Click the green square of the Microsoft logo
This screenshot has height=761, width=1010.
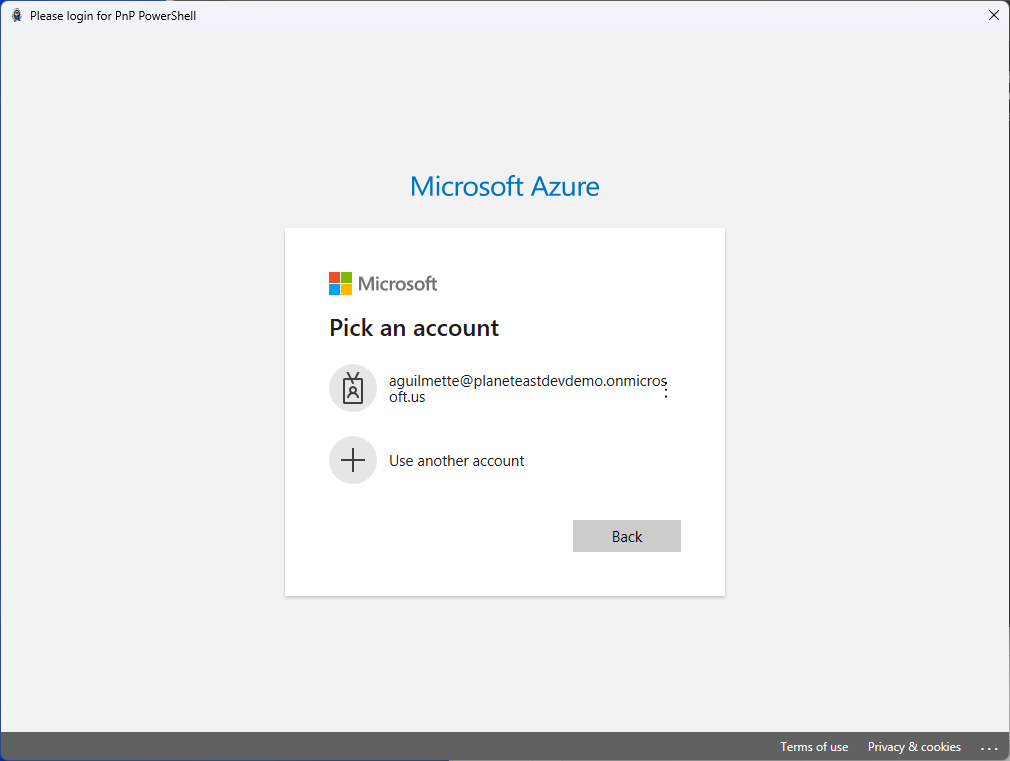point(346,277)
